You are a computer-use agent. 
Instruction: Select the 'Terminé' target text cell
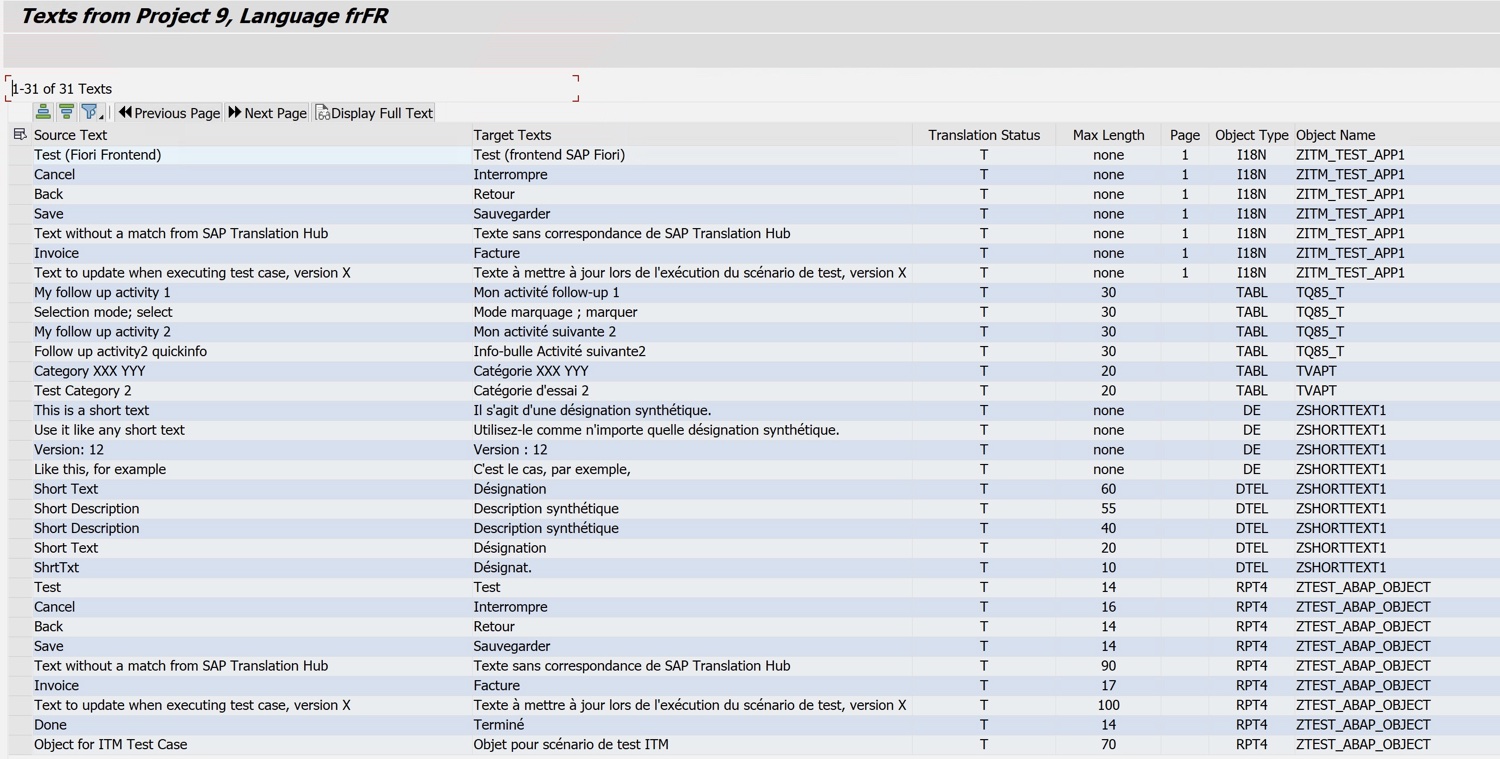[499, 725]
